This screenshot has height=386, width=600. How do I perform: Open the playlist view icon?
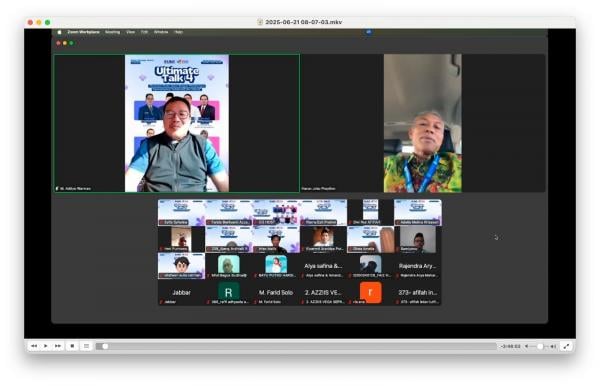[86, 346]
